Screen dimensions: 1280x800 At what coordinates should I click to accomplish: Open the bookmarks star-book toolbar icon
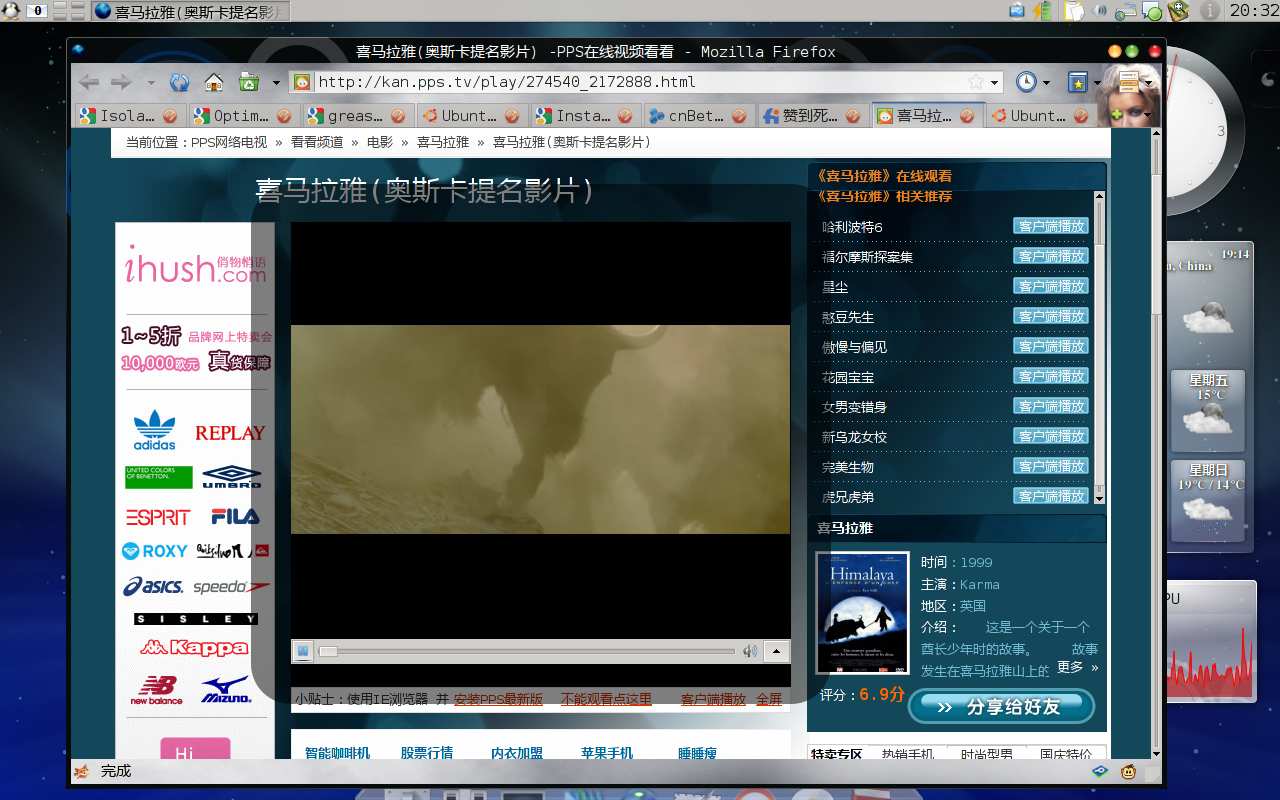(x=1078, y=82)
